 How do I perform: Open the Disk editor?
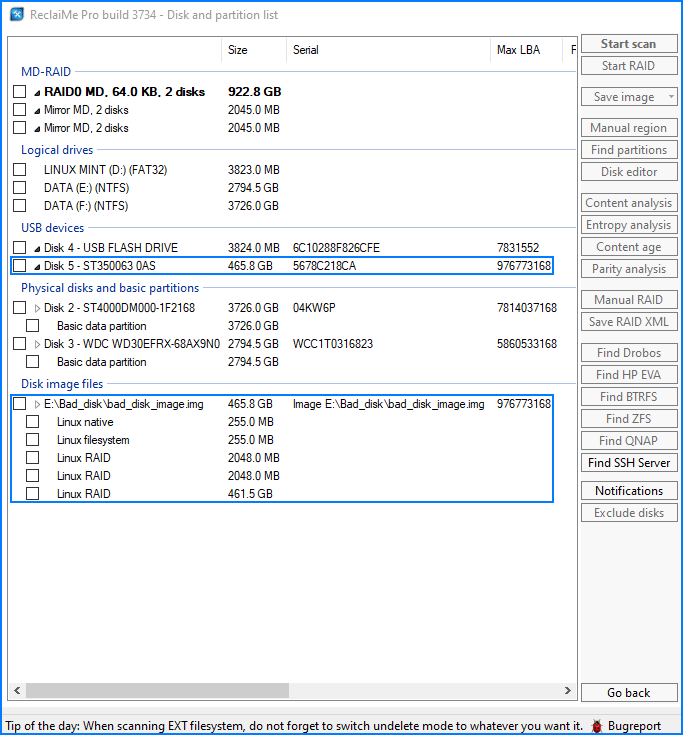pos(629,172)
